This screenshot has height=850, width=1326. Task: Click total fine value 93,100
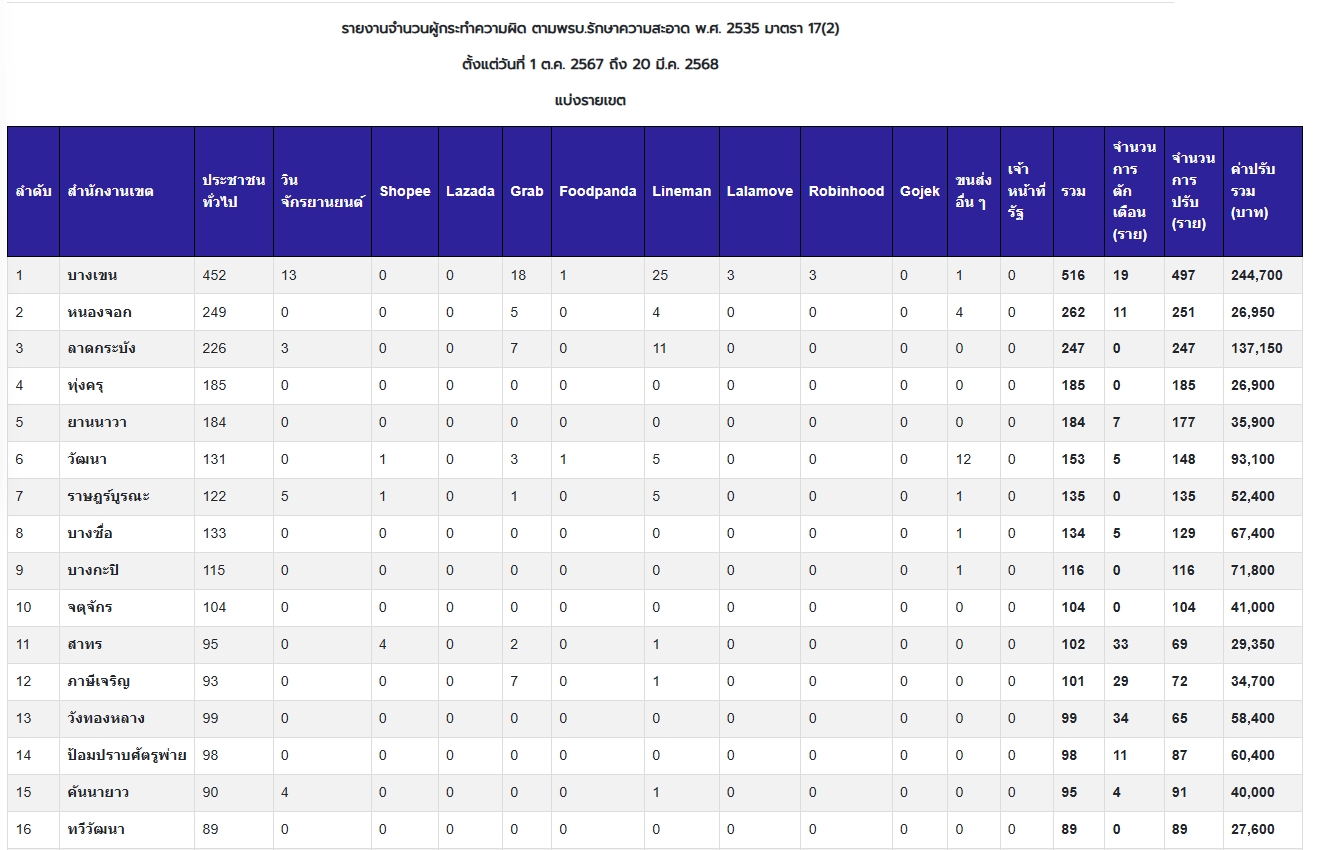point(1253,459)
